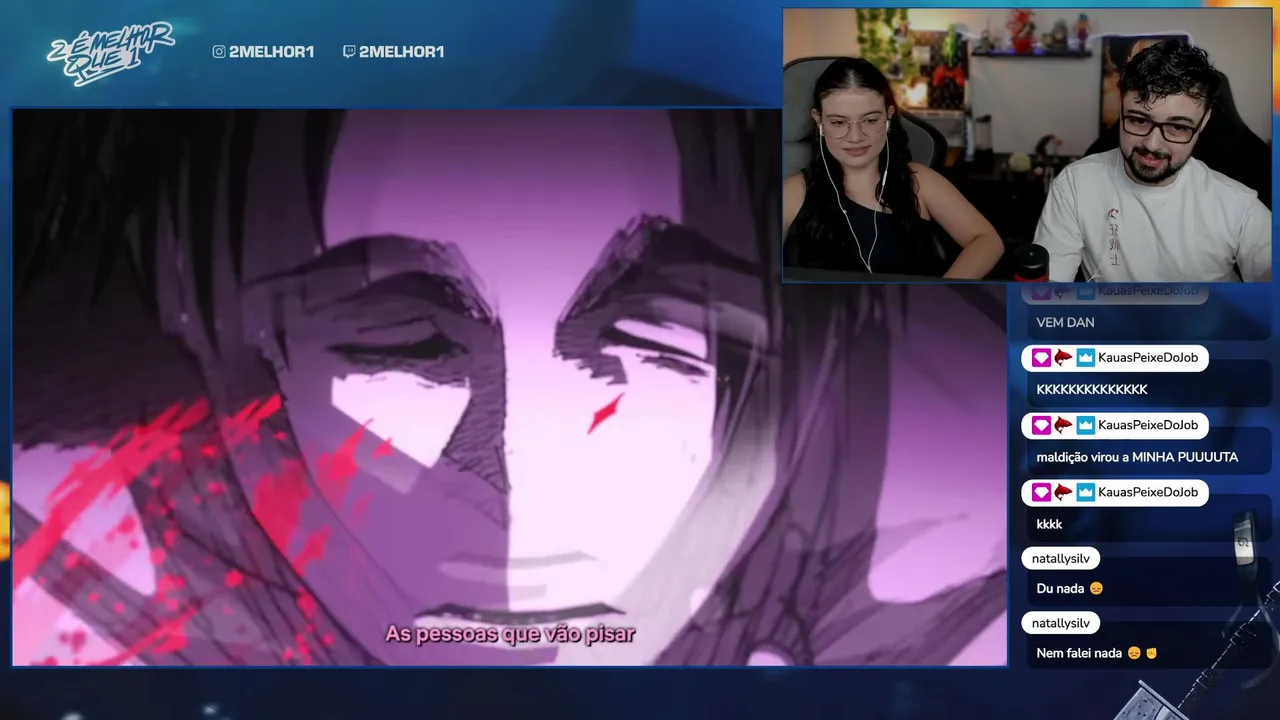Click the red shark badge above 'KKKKKKKKKKKKKK'

coord(1063,358)
